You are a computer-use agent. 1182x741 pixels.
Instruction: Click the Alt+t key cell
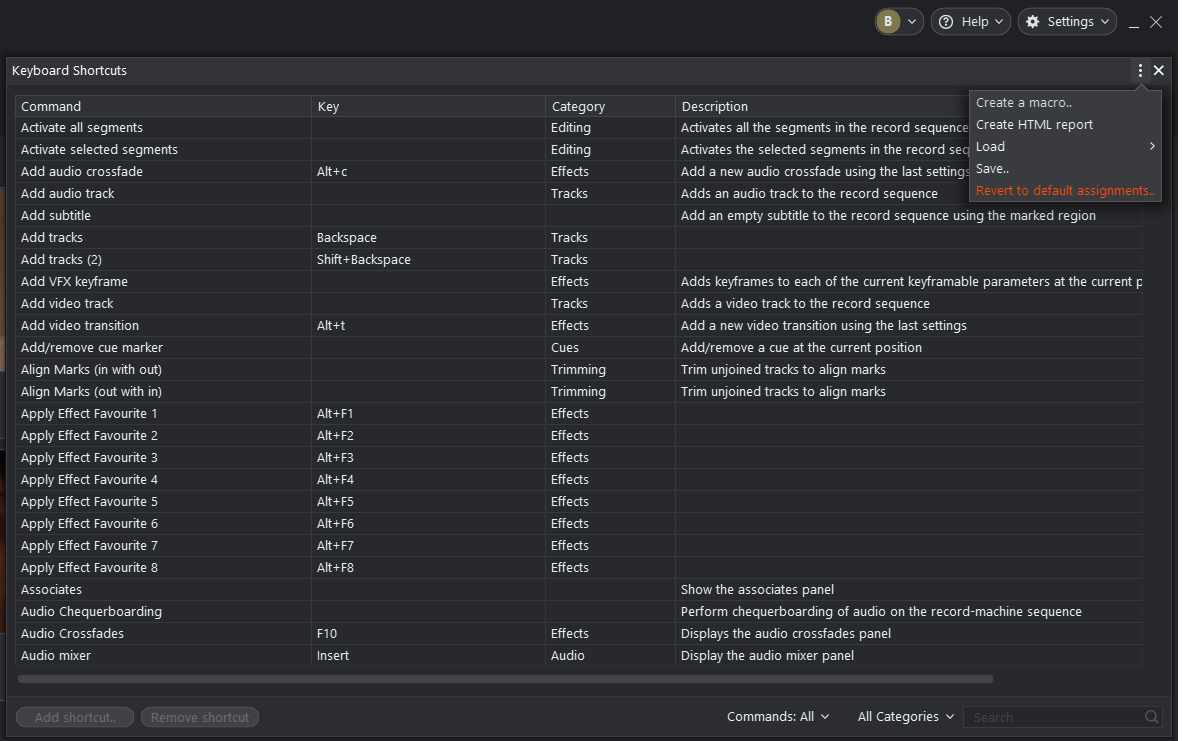(427, 325)
